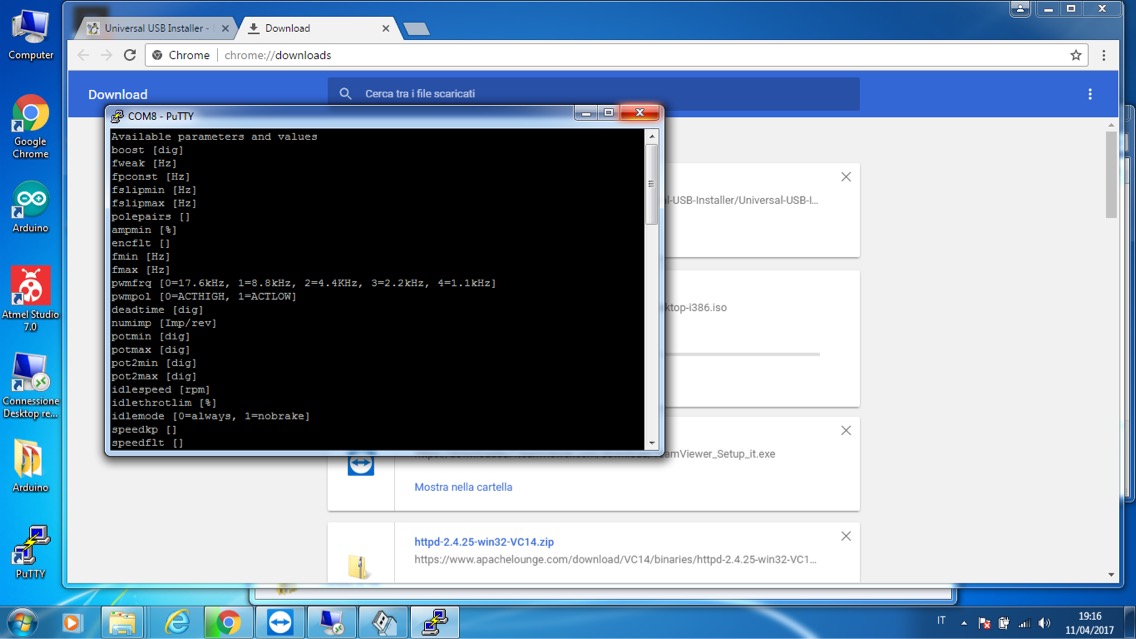
Task: Click the TeamViewer taskbar icon
Action: pos(280,622)
